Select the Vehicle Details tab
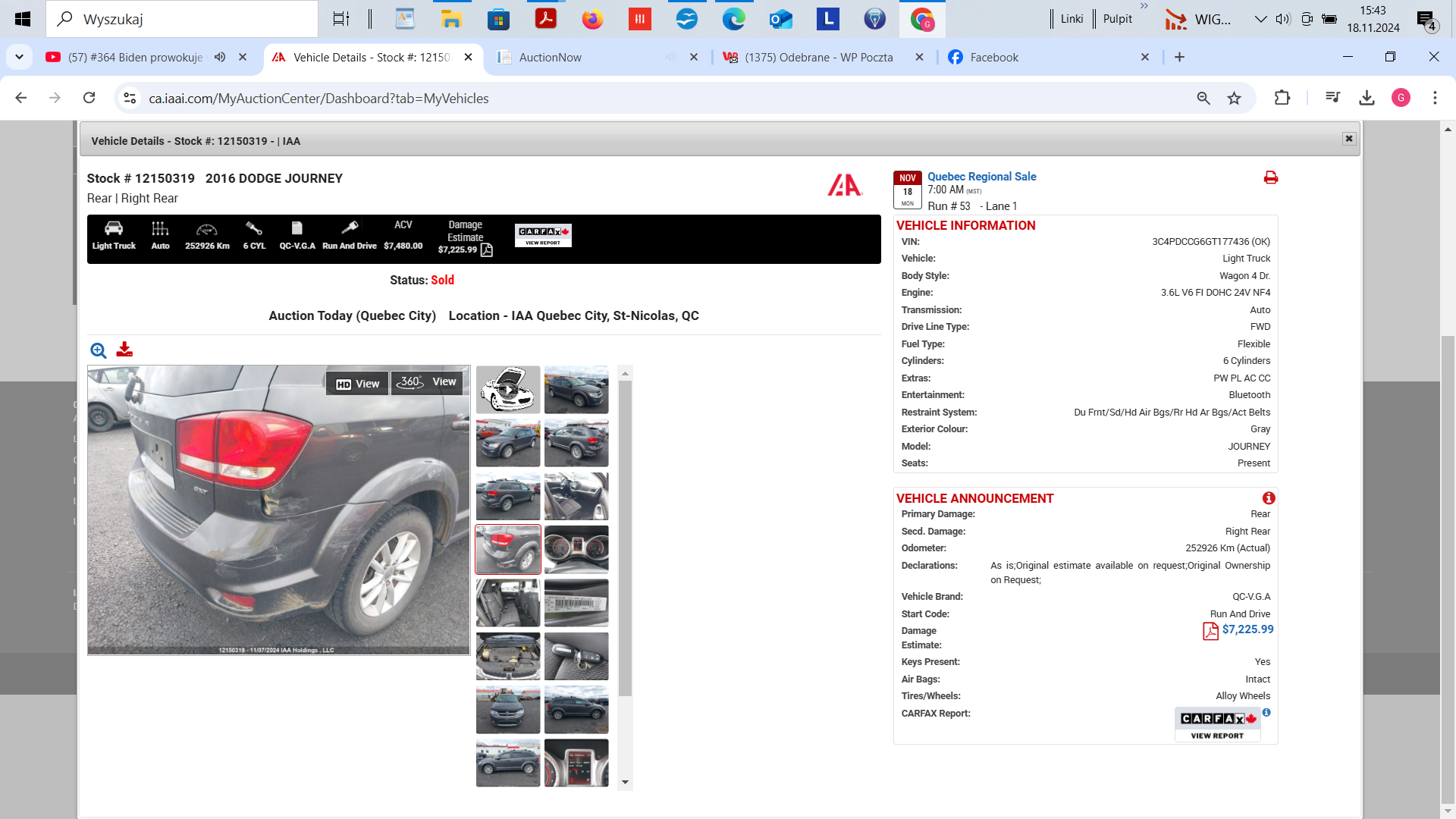The image size is (1456, 819). click(x=372, y=57)
